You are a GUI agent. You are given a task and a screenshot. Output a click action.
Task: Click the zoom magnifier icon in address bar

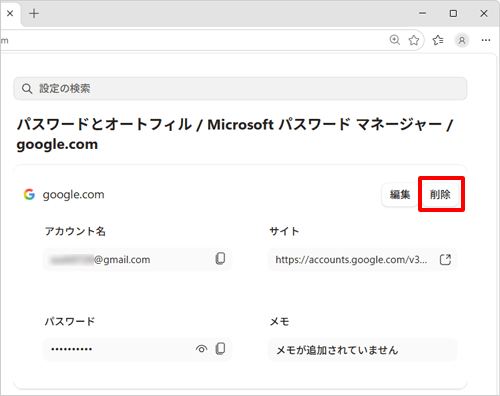(x=395, y=40)
